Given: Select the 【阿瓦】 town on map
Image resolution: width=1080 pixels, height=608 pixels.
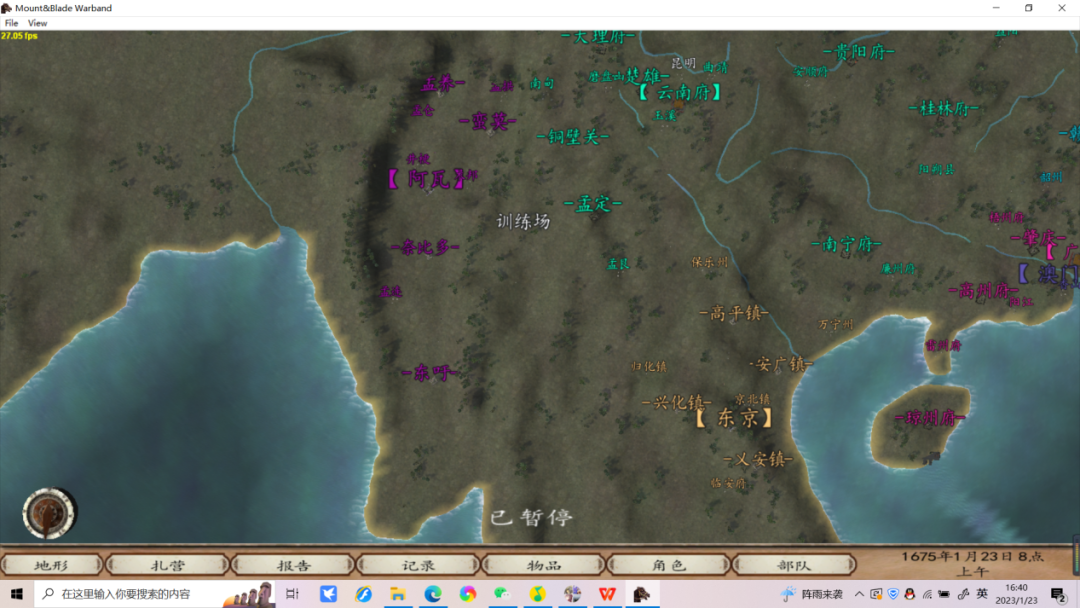Looking at the screenshot, I should pyautogui.click(x=426, y=179).
